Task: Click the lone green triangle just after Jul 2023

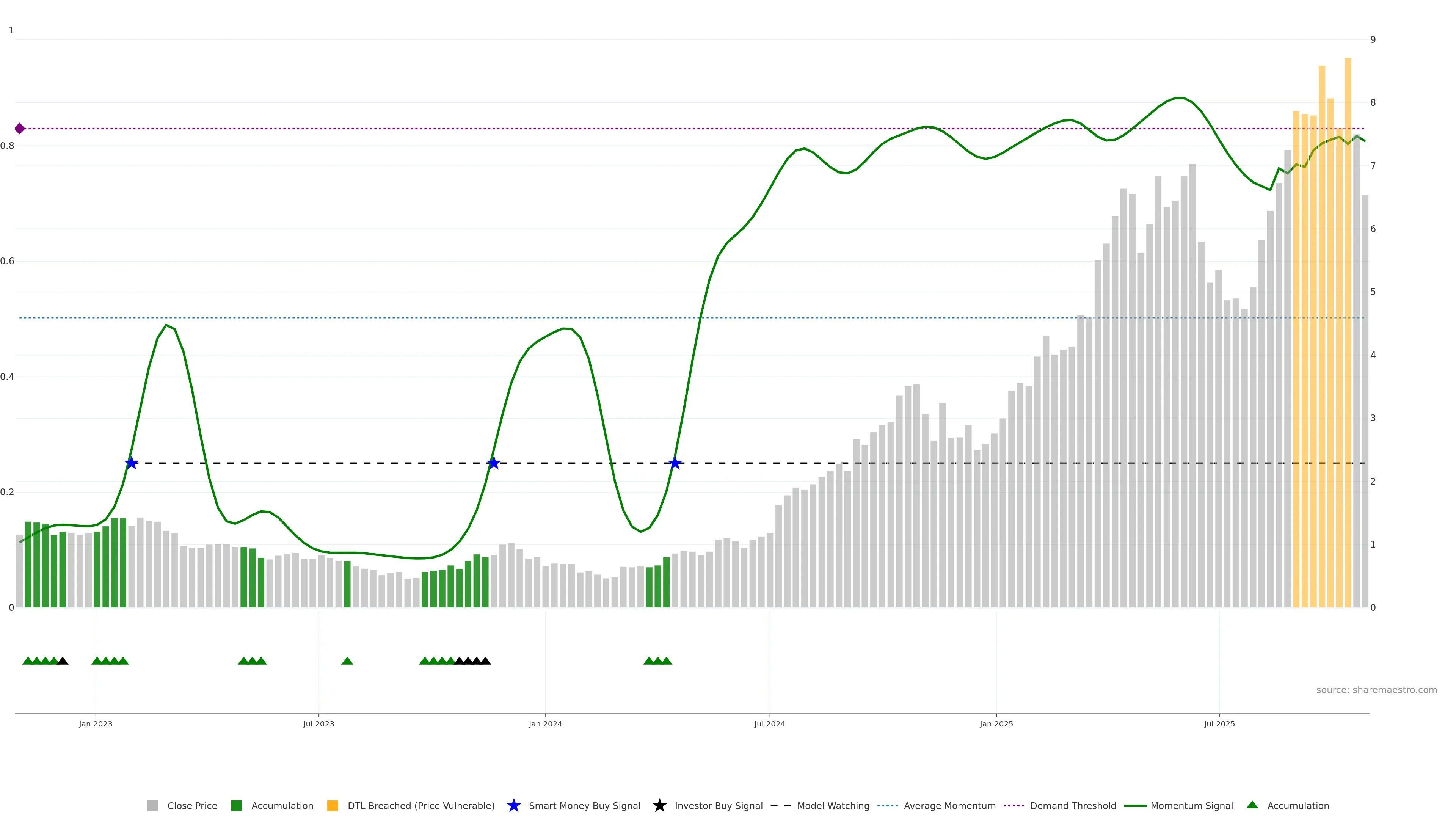Action: pos(347,661)
